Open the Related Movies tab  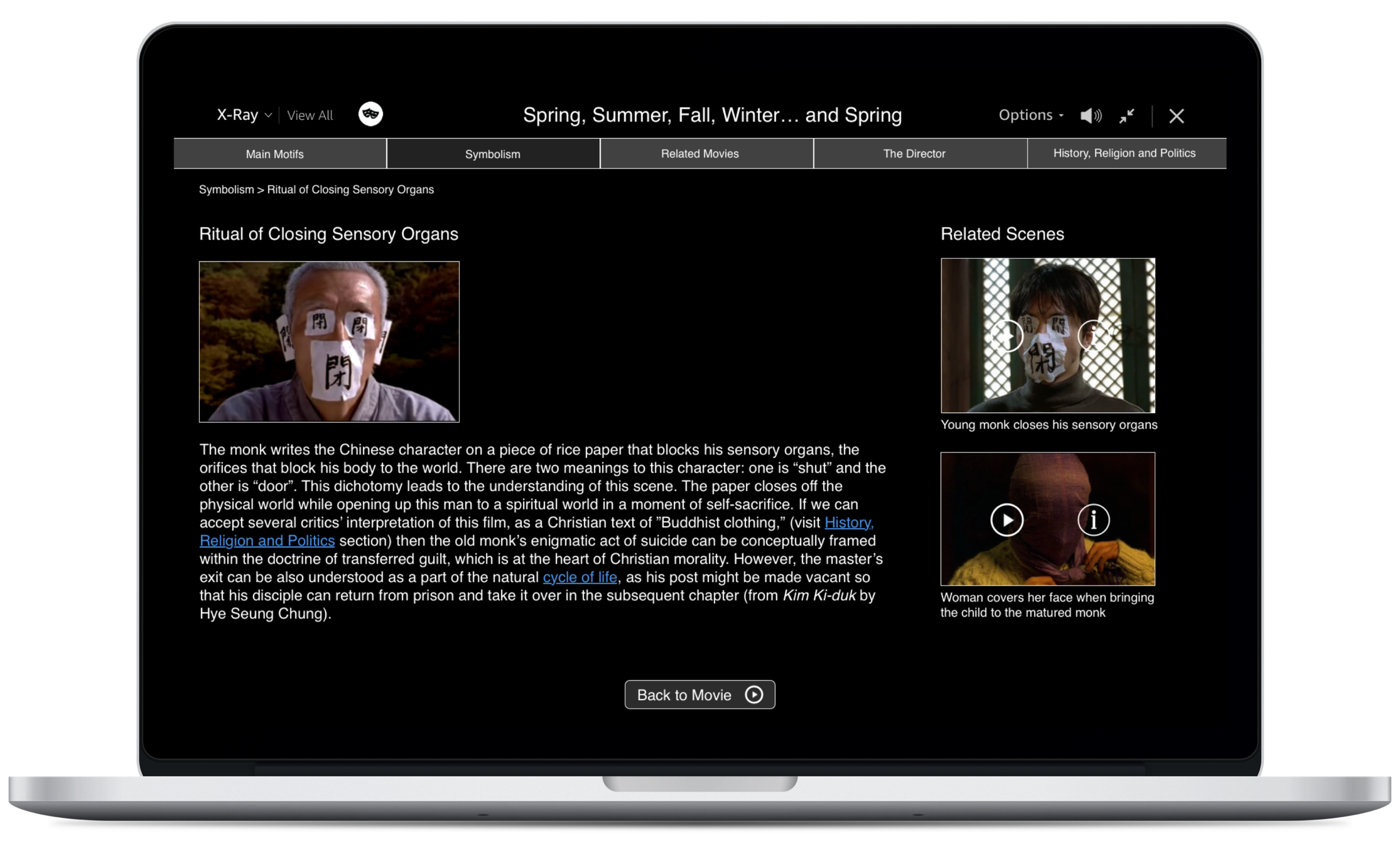click(x=707, y=154)
